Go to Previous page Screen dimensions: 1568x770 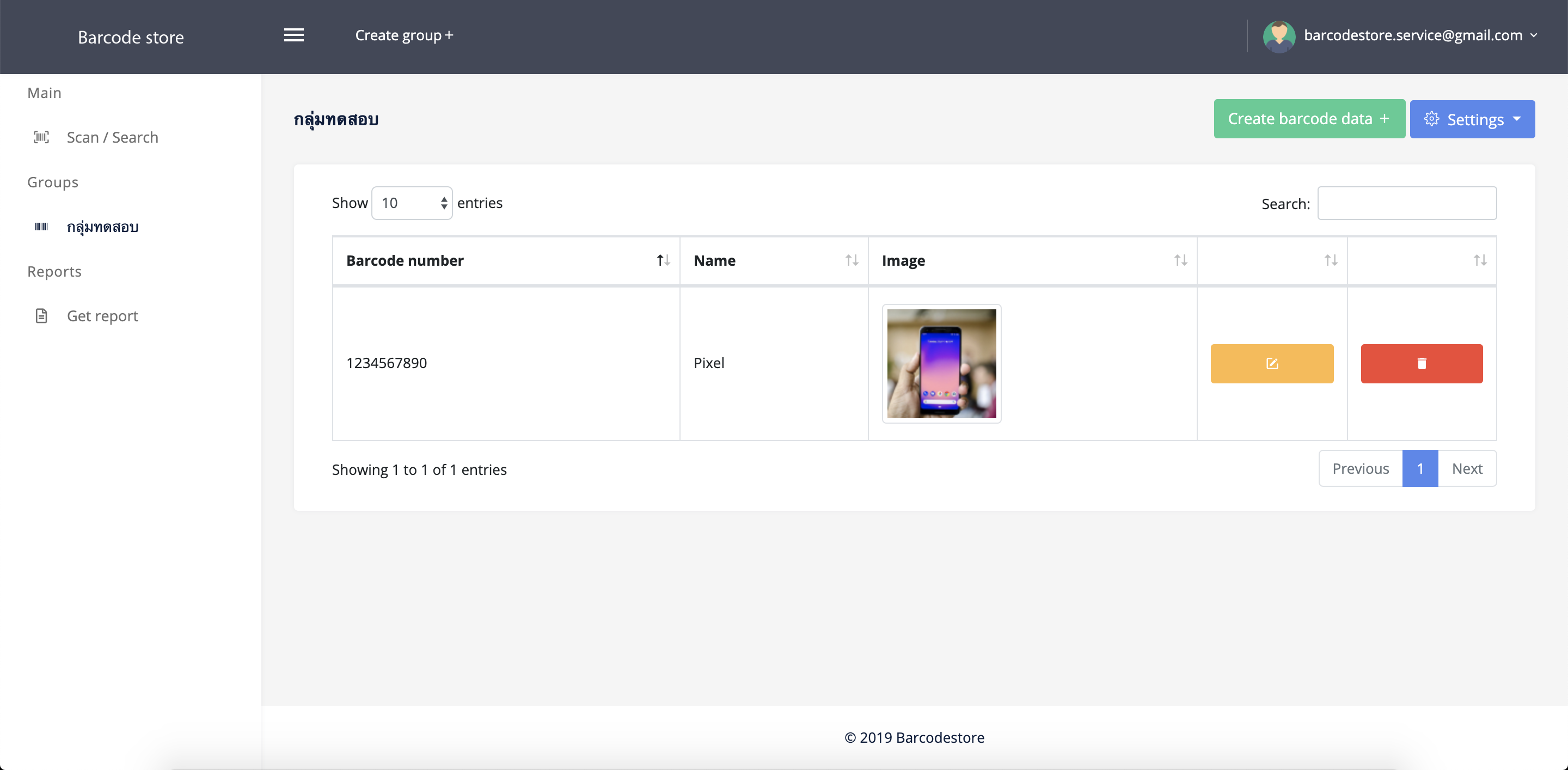pyautogui.click(x=1361, y=468)
